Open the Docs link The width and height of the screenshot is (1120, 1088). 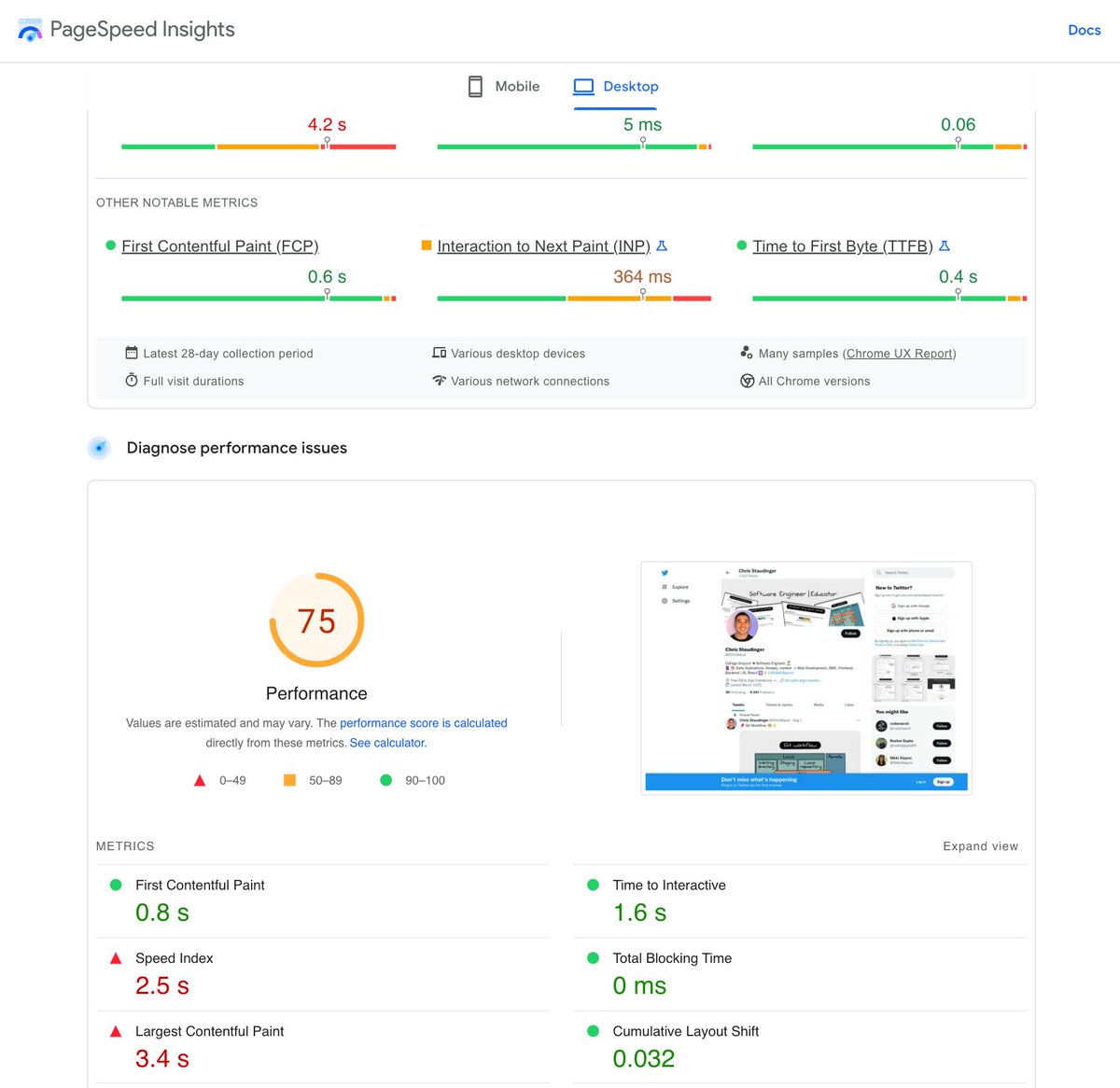pos(1084,29)
